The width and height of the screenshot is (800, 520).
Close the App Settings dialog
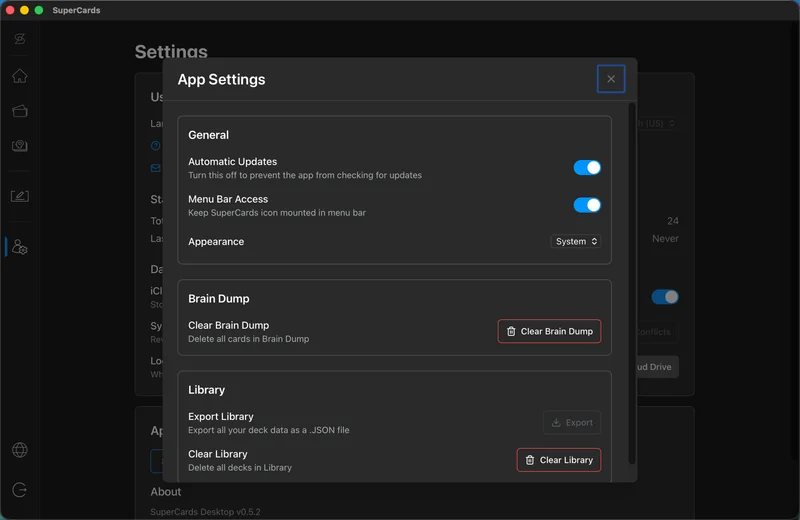(611, 79)
